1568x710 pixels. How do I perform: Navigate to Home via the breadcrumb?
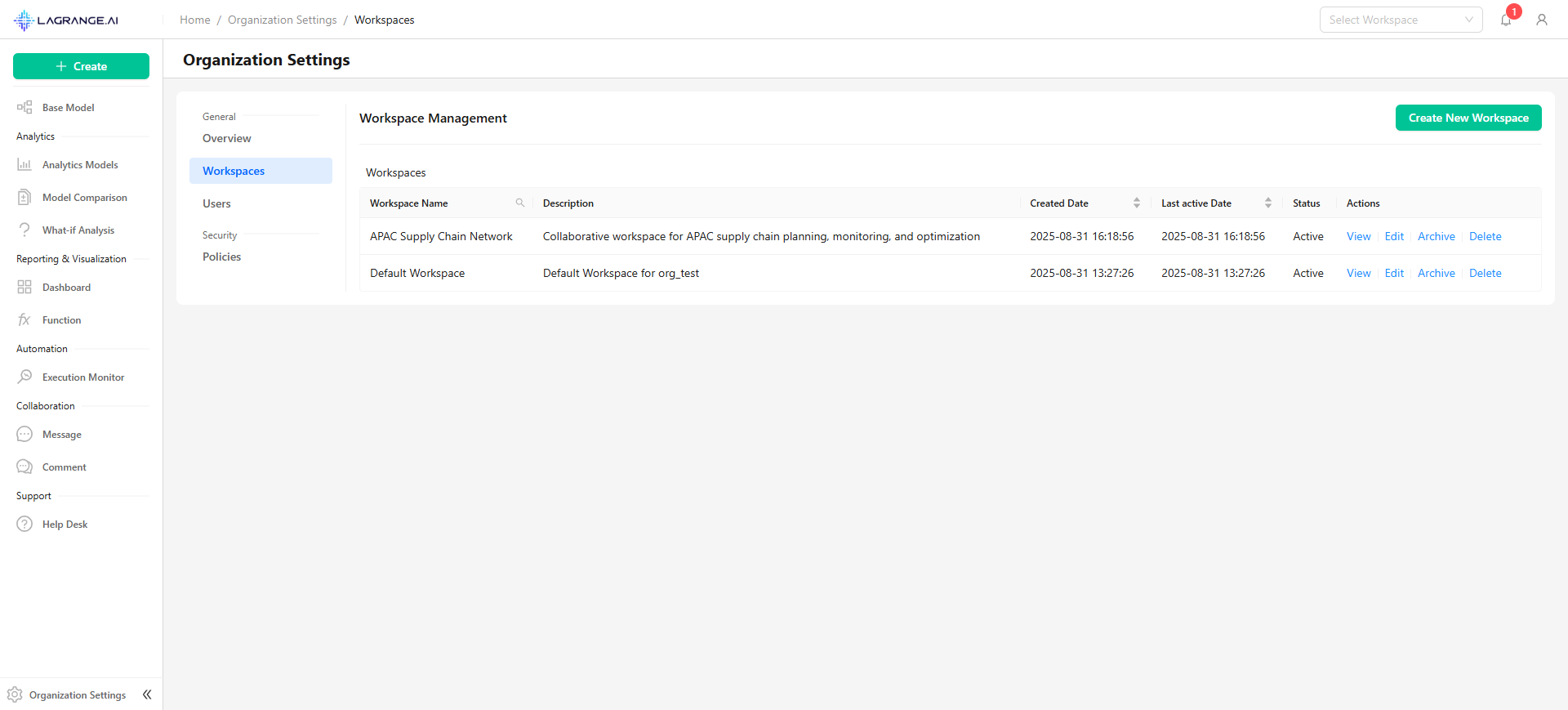(x=194, y=20)
